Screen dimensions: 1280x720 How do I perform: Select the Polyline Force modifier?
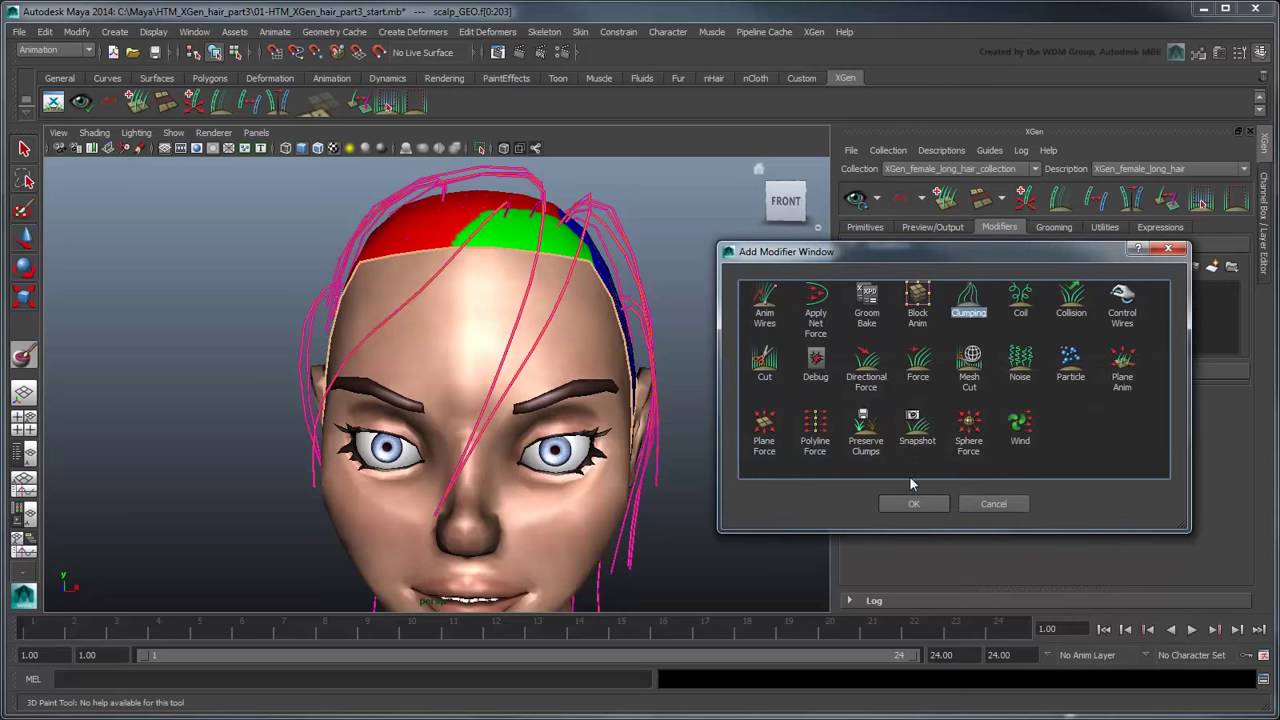click(x=815, y=434)
